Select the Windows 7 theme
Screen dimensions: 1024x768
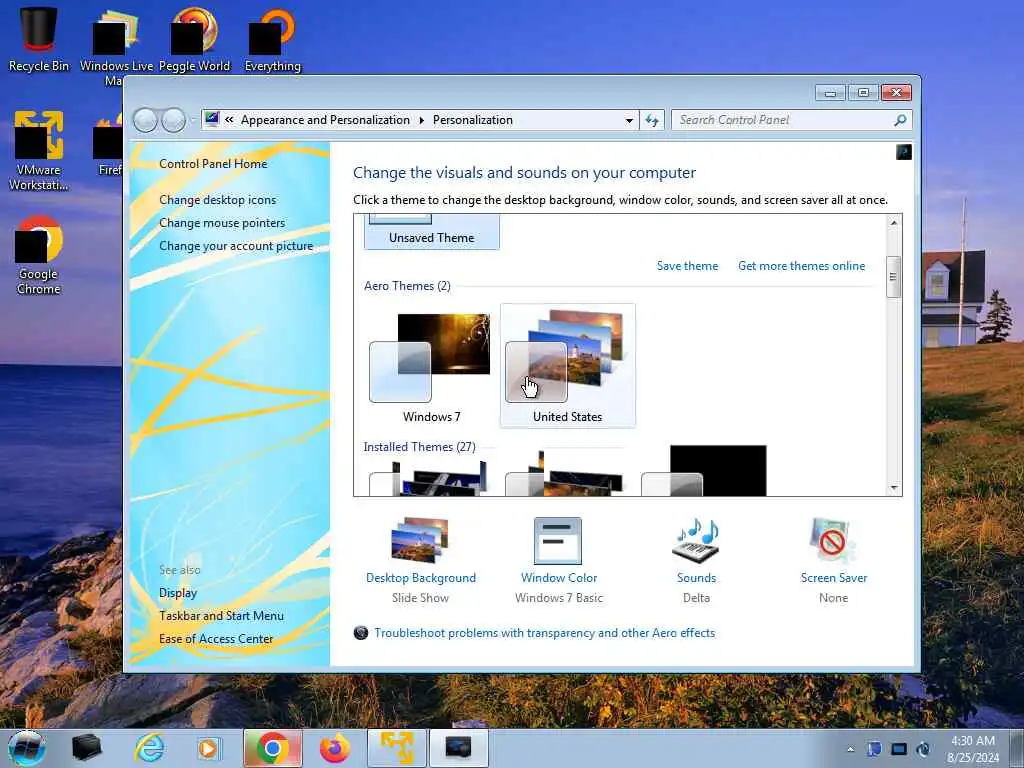tap(432, 366)
